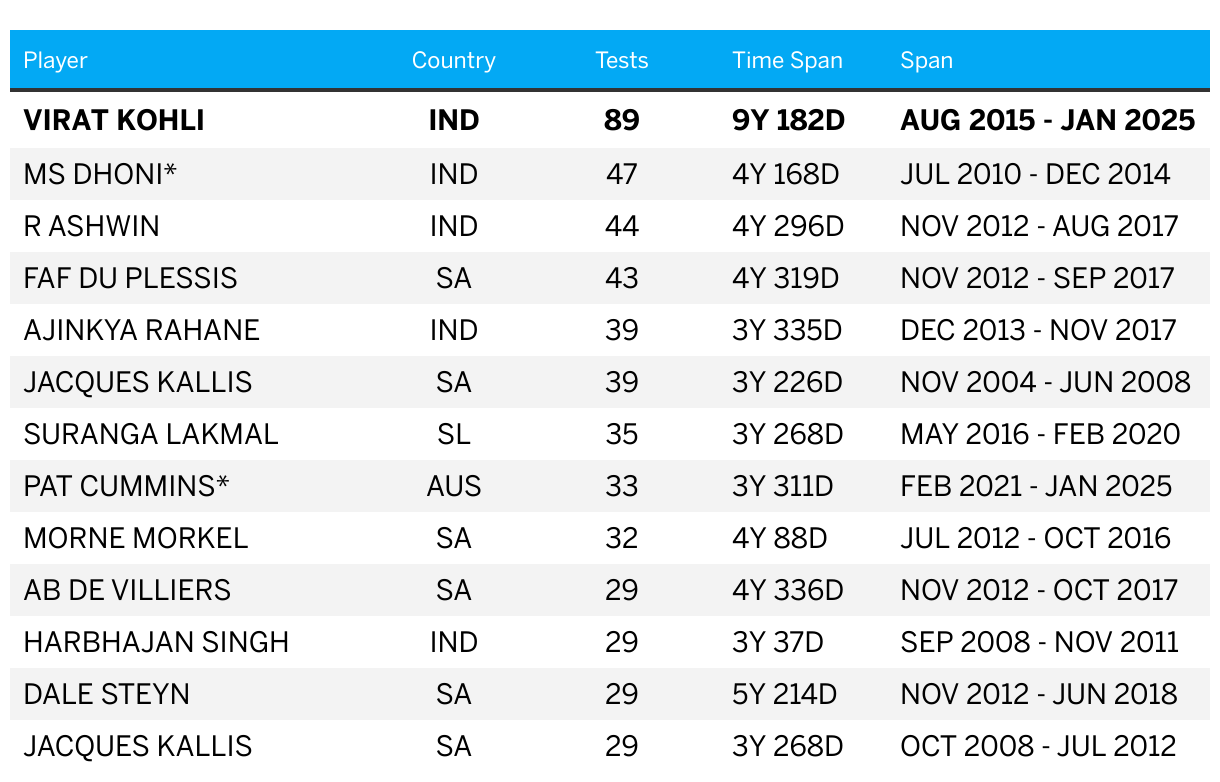Click SURANGA LAKMAL player name

151,434
